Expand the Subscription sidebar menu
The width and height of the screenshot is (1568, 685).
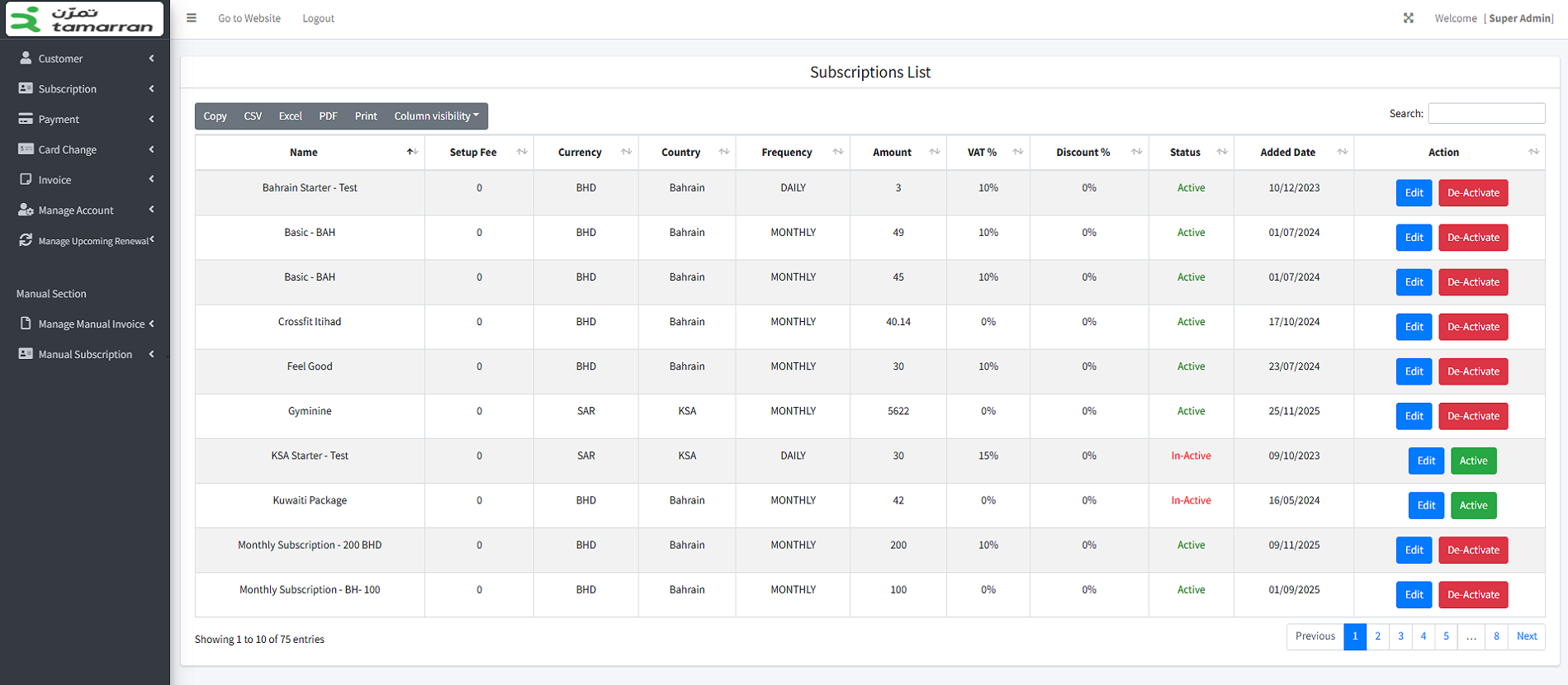[85, 88]
